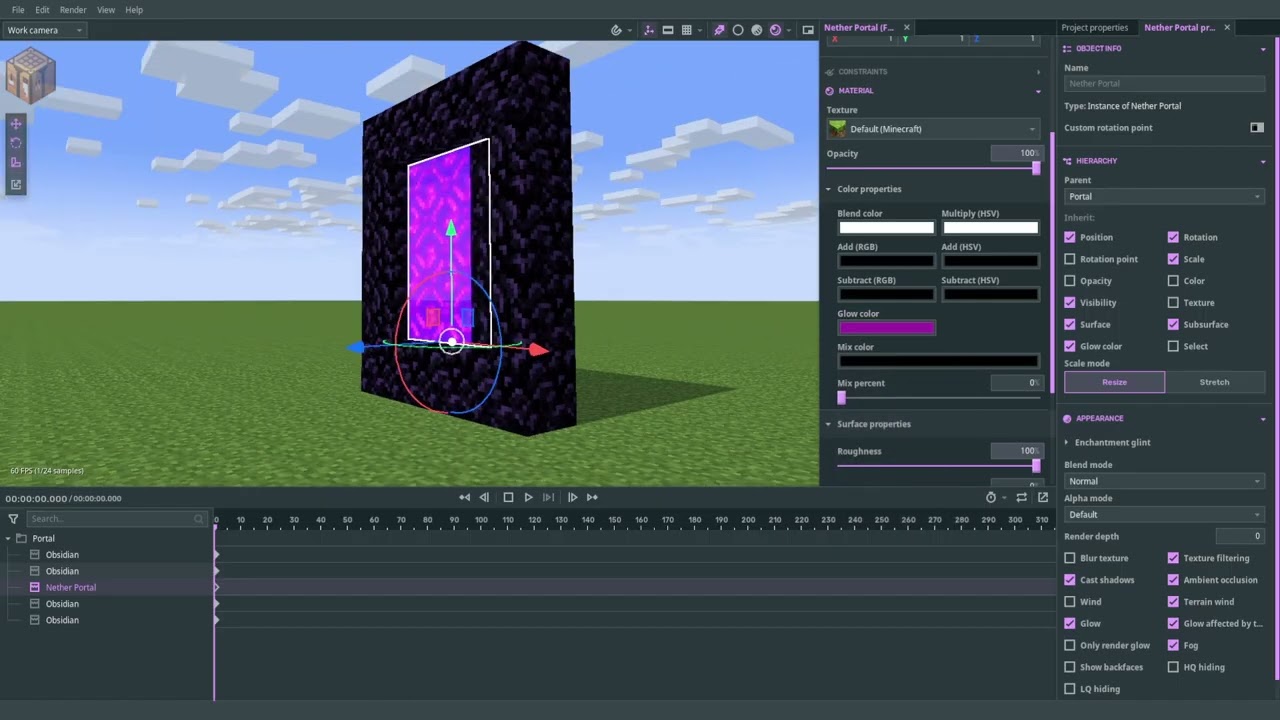Switch to Project properties tab
This screenshot has width=1280, height=720.
pyautogui.click(x=1095, y=28)
